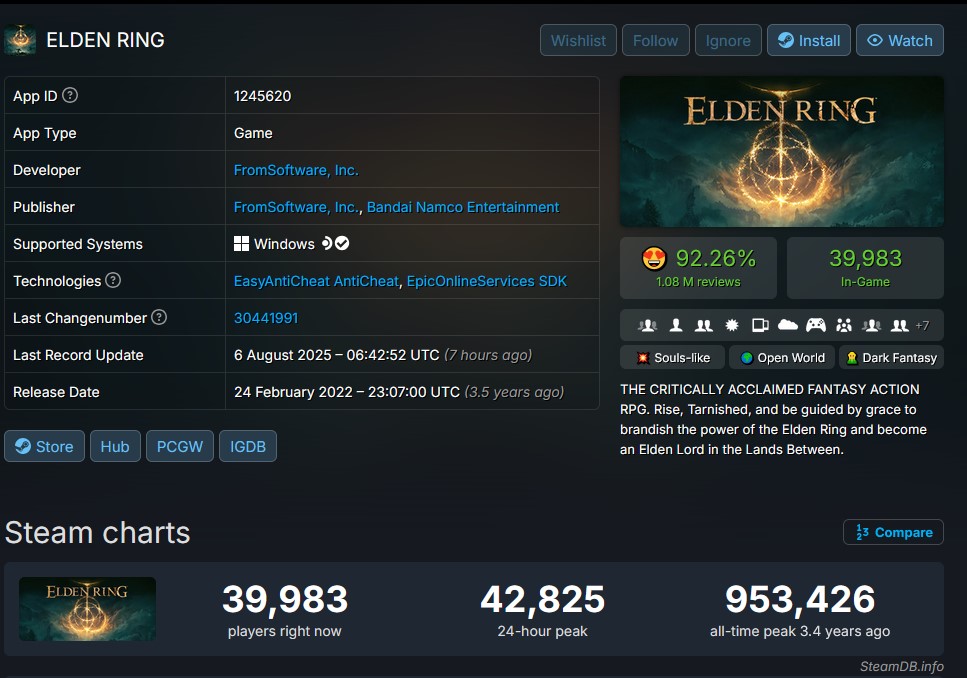Open changenumber 30441991 link
Viewport: 967px width, 678px height.
tap(266, 318)
